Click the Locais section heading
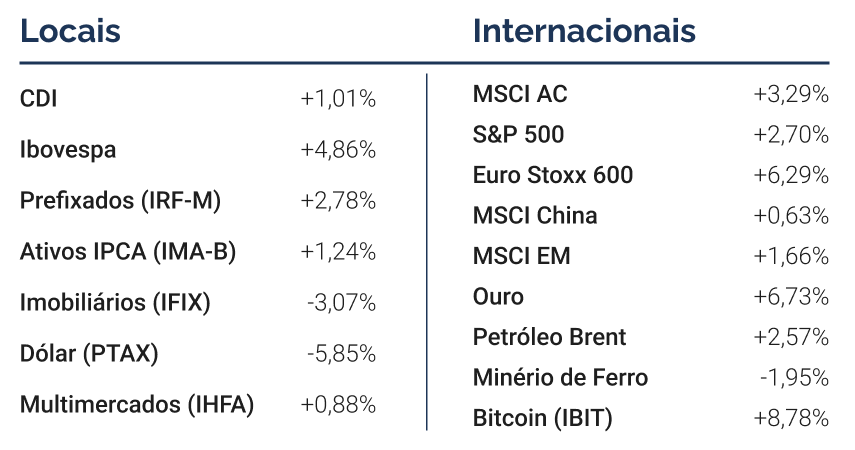Screen dimensions: 855x450 pos(70,31)
